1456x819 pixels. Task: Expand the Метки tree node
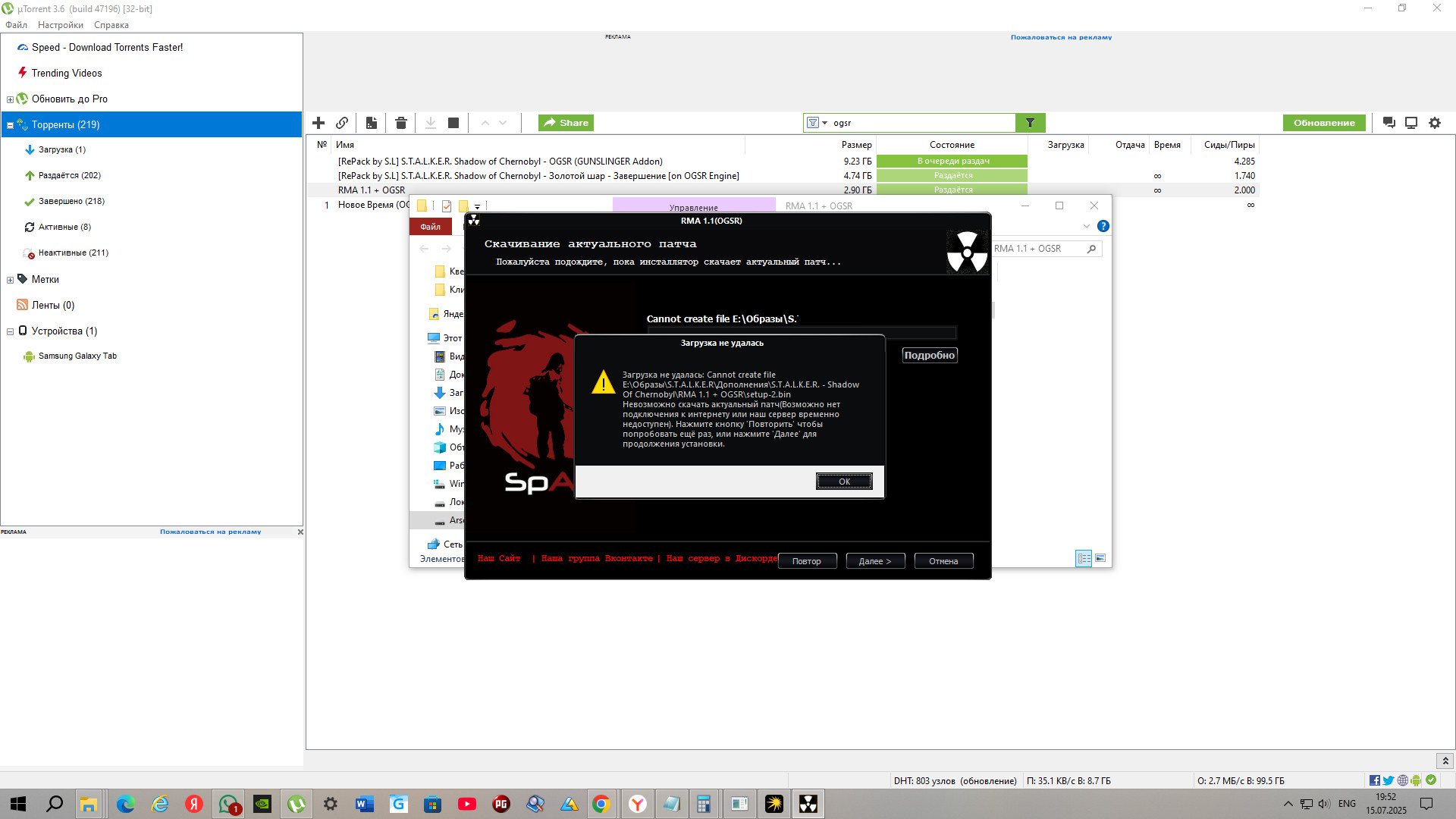[10, 280]
